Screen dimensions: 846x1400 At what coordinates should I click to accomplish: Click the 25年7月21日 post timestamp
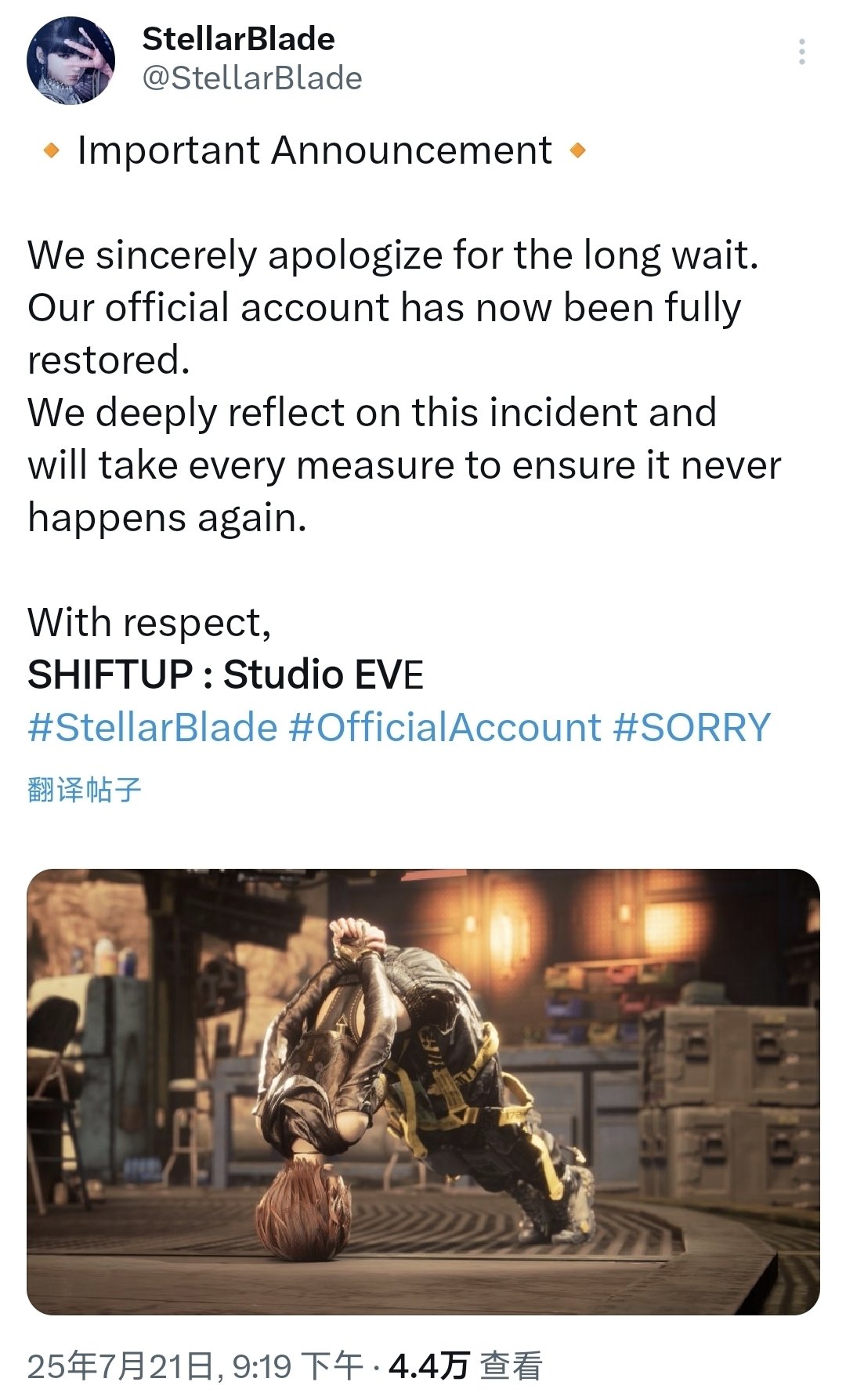pyautogui.click(x=196, y=1366)
